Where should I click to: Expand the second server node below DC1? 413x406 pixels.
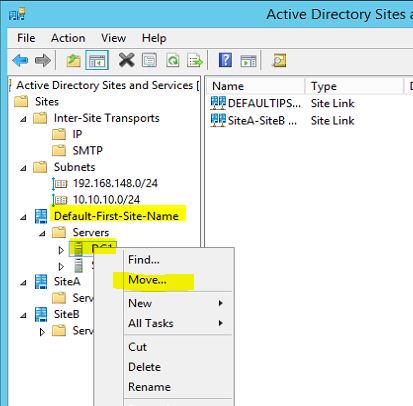(x=61, y=266)
